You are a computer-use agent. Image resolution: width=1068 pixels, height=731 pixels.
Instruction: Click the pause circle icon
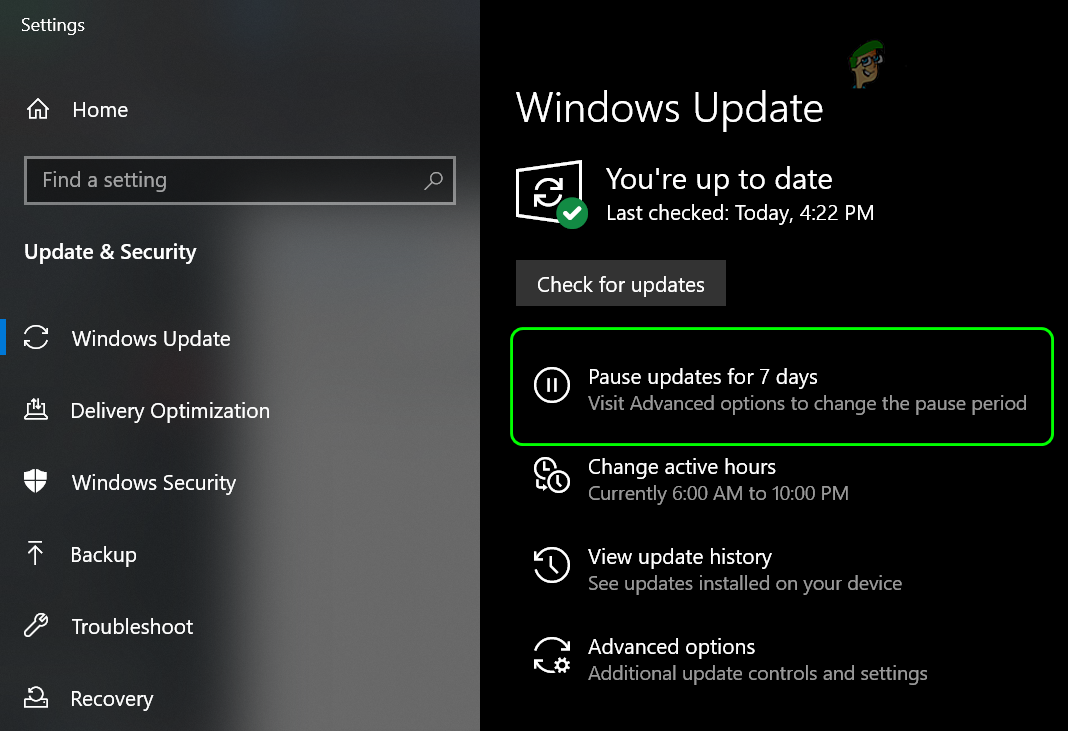pyautogui.click(x=552, y=385)
